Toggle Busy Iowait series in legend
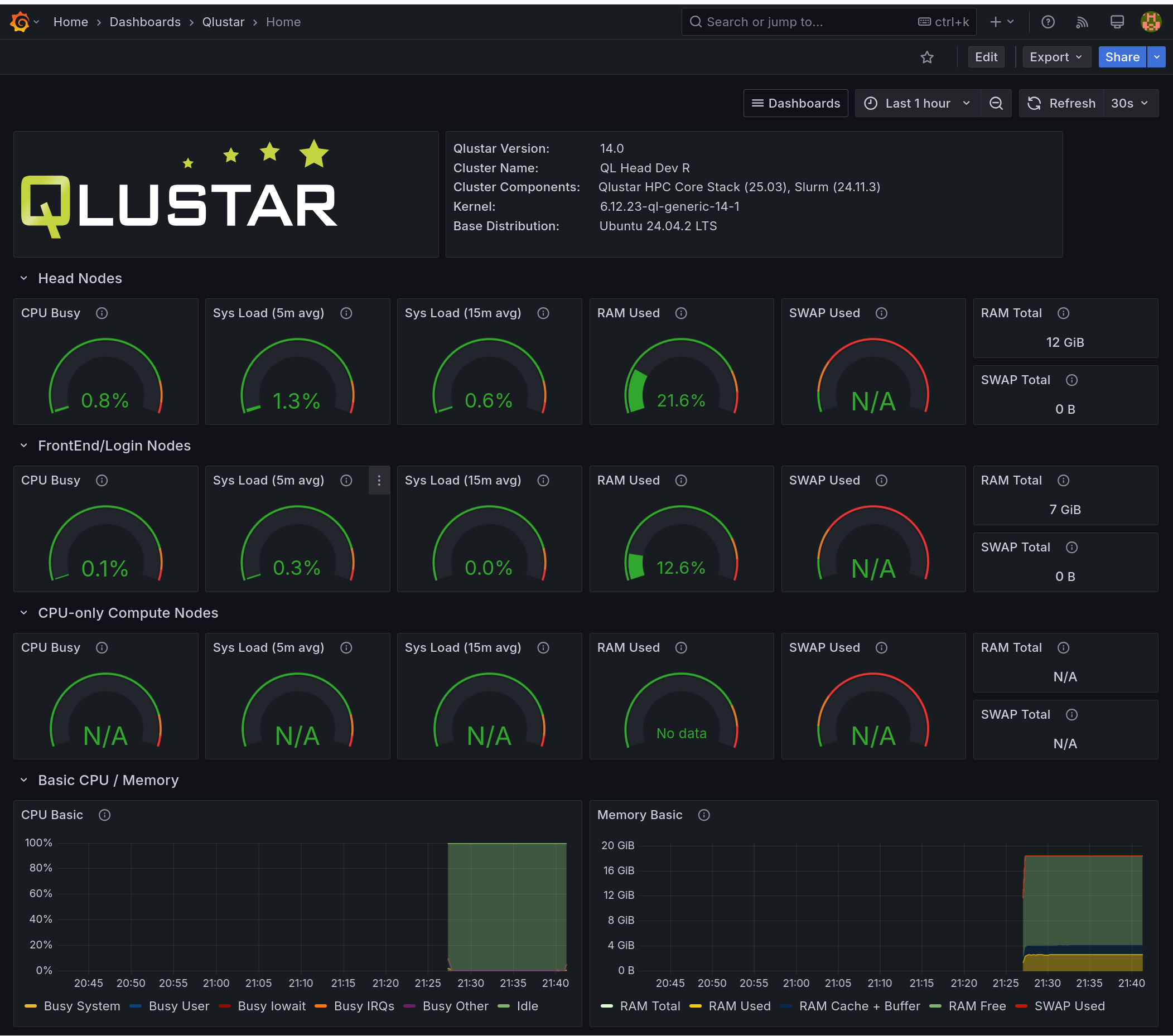This screenshot has width=1173, height=1036. point(272,1006)
